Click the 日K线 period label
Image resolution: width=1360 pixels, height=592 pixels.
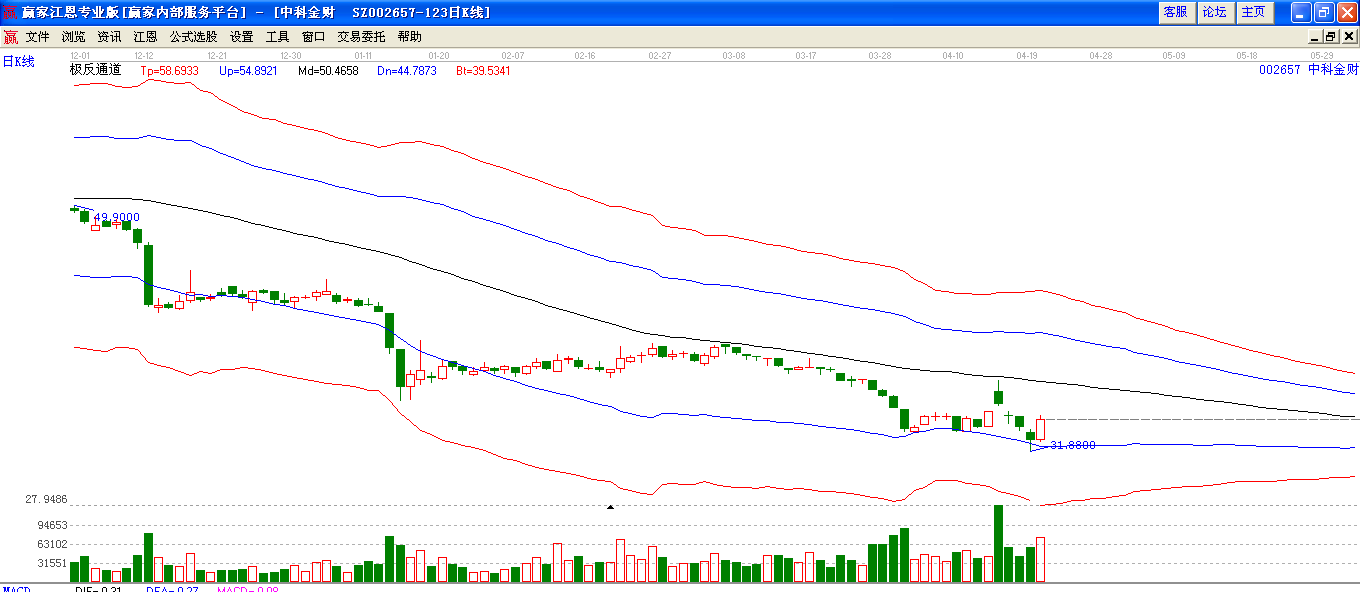[x=18, y=62]
